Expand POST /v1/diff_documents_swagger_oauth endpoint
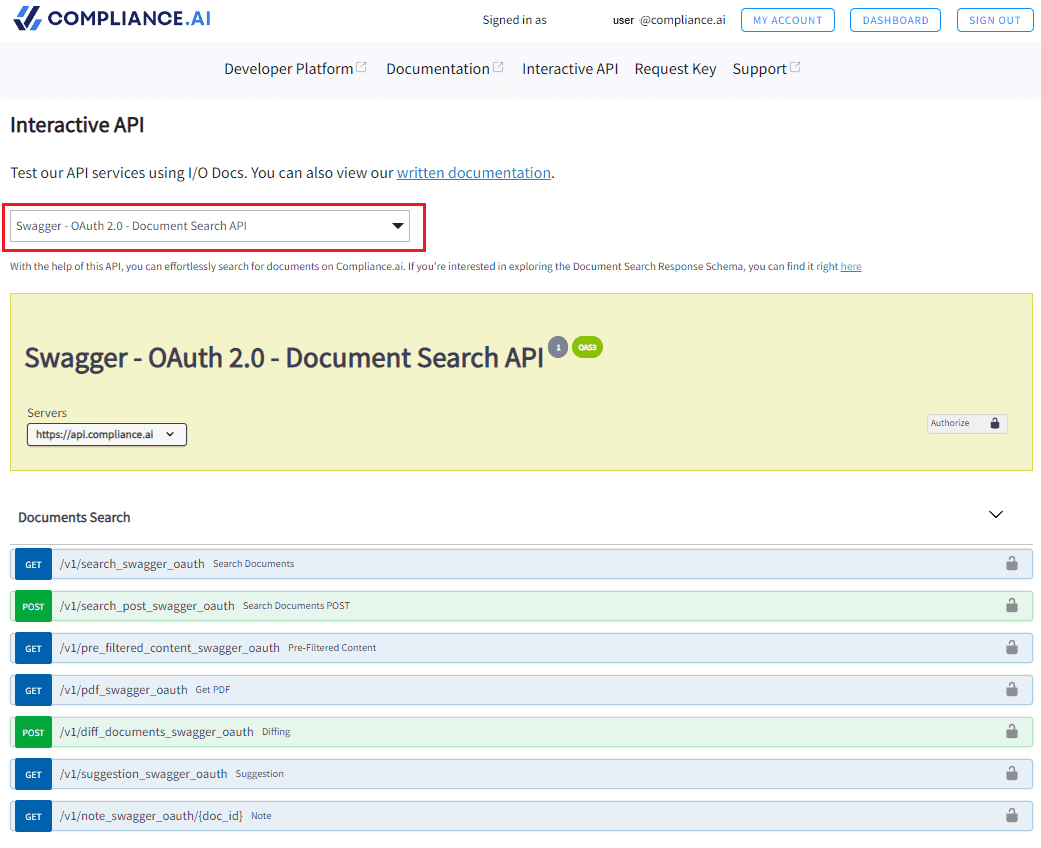 pyautogui.click(x=521, y=732)
